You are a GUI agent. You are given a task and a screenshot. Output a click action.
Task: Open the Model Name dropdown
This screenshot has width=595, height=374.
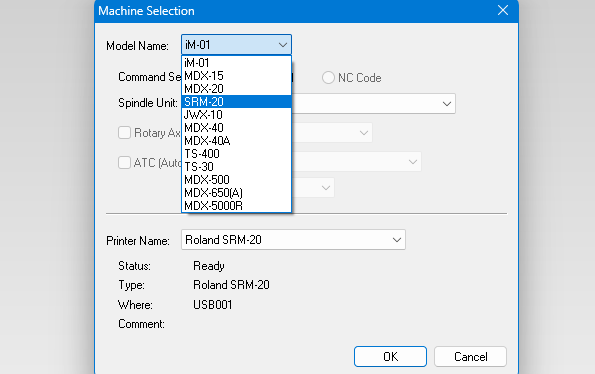point(236,45)
